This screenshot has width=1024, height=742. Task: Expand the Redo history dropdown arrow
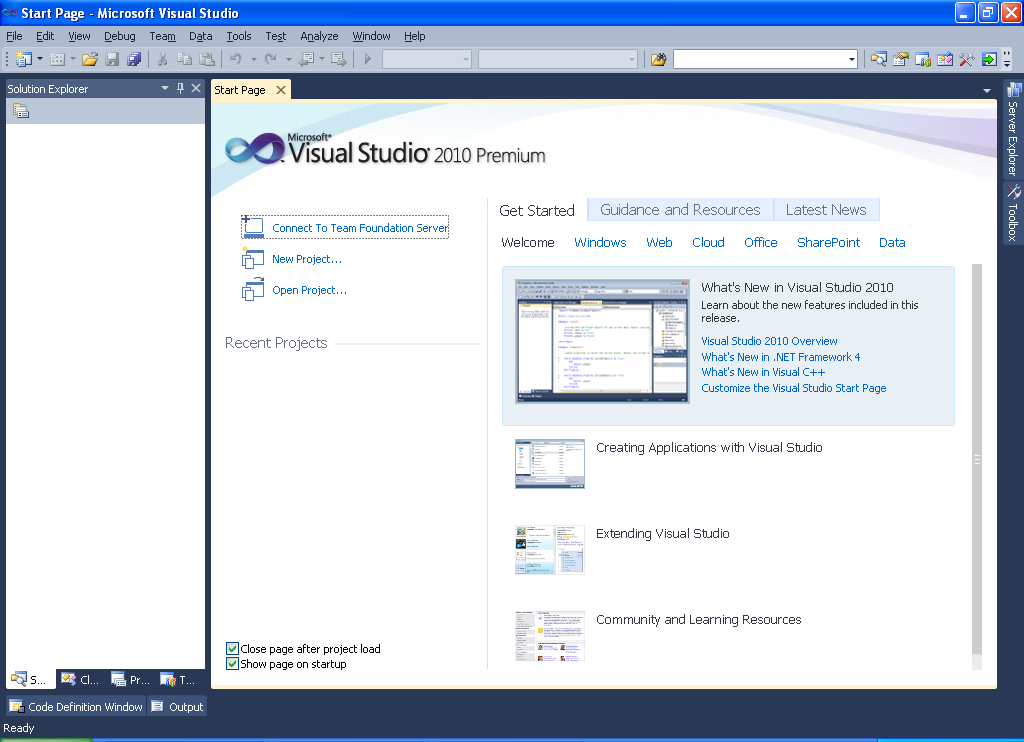click(289, 59)
